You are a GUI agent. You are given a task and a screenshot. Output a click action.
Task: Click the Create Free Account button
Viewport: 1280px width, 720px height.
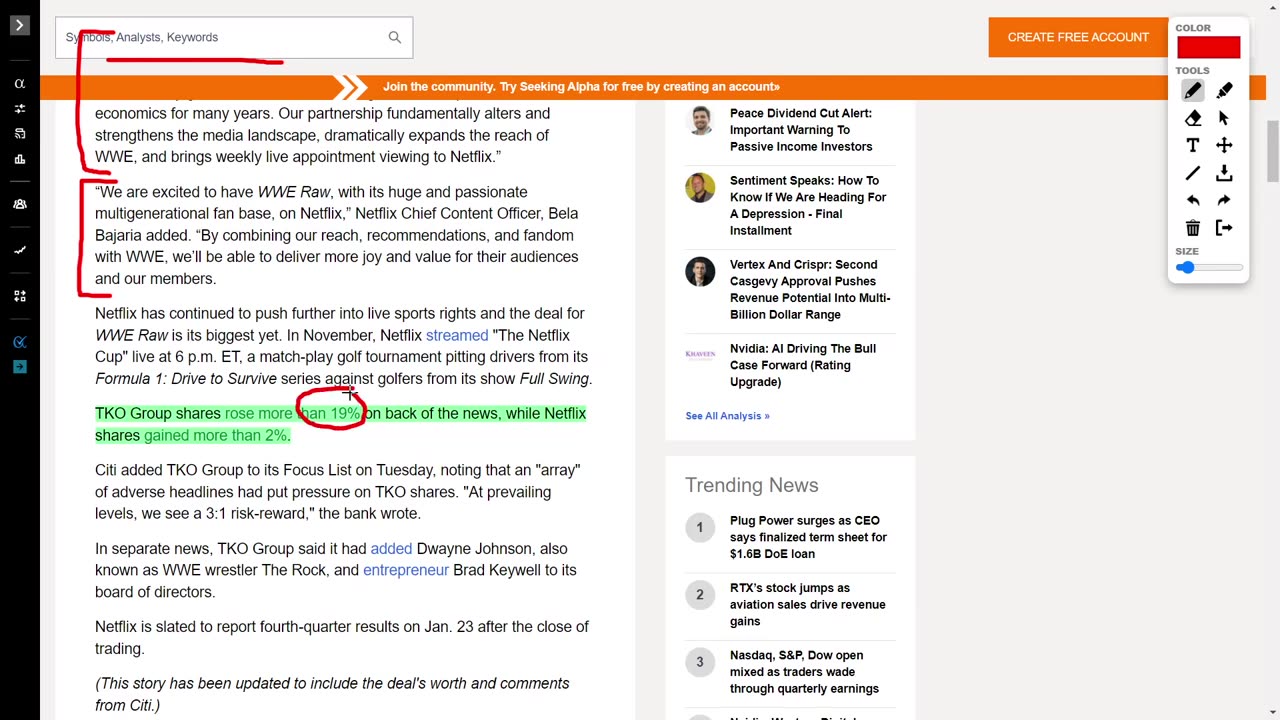tap(1078, 37)
